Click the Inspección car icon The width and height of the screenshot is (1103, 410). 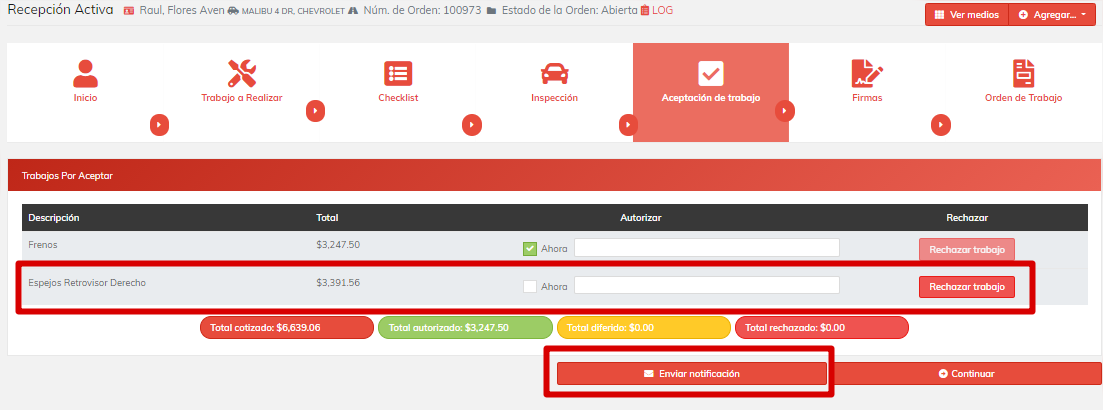click(554, 73)
